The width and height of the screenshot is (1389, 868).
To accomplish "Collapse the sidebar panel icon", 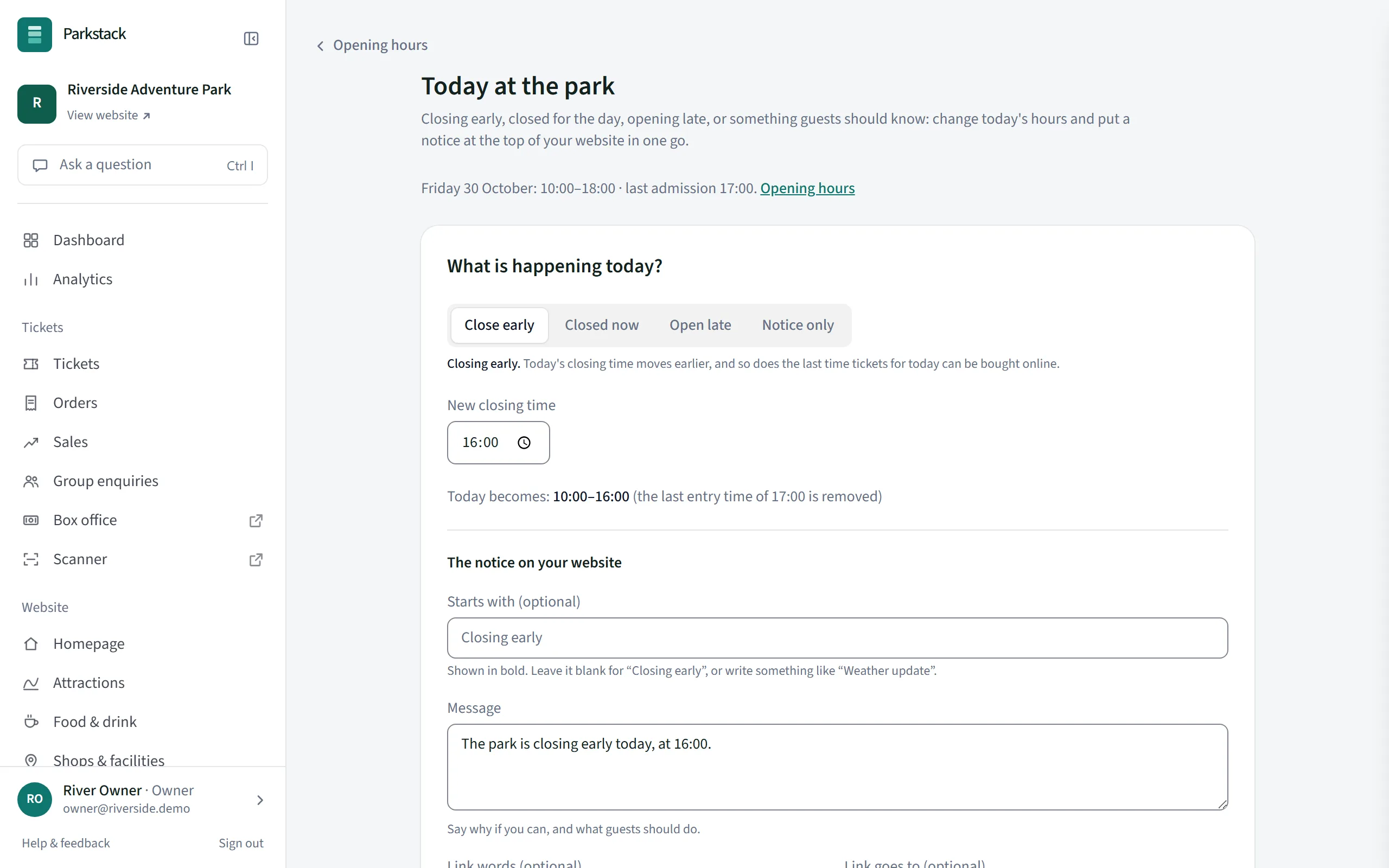I will click(251, 39).
